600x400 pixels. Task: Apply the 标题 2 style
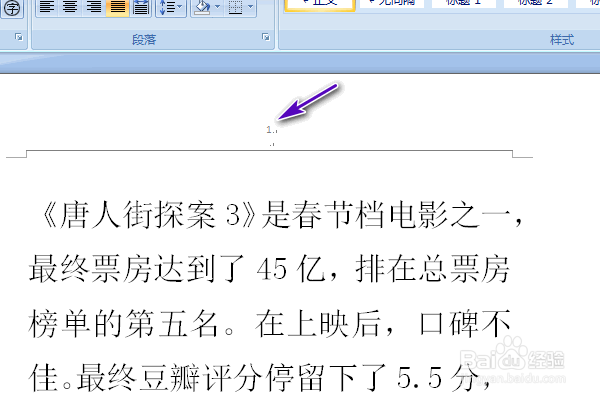pos(536,3)
